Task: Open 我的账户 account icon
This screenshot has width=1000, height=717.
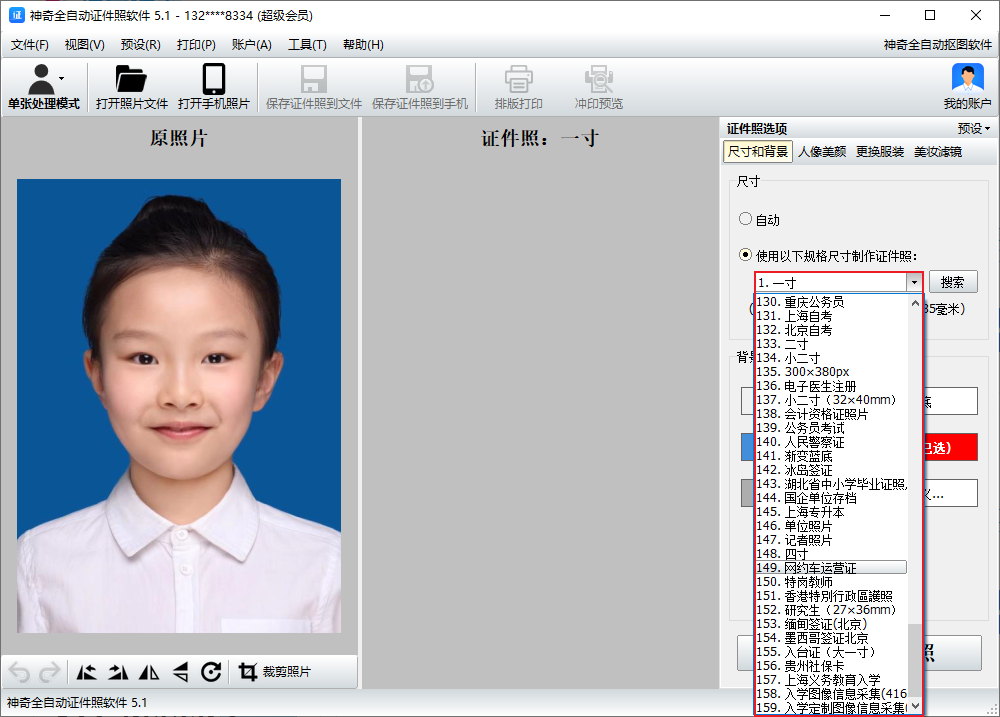Action: pyautogui.click(x=967, y=80)
